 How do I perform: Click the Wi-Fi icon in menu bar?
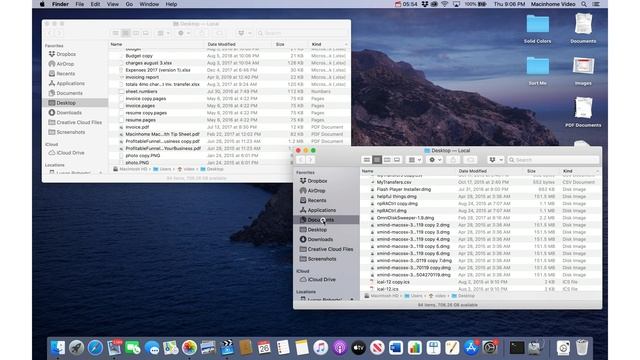tap(444, 4)
